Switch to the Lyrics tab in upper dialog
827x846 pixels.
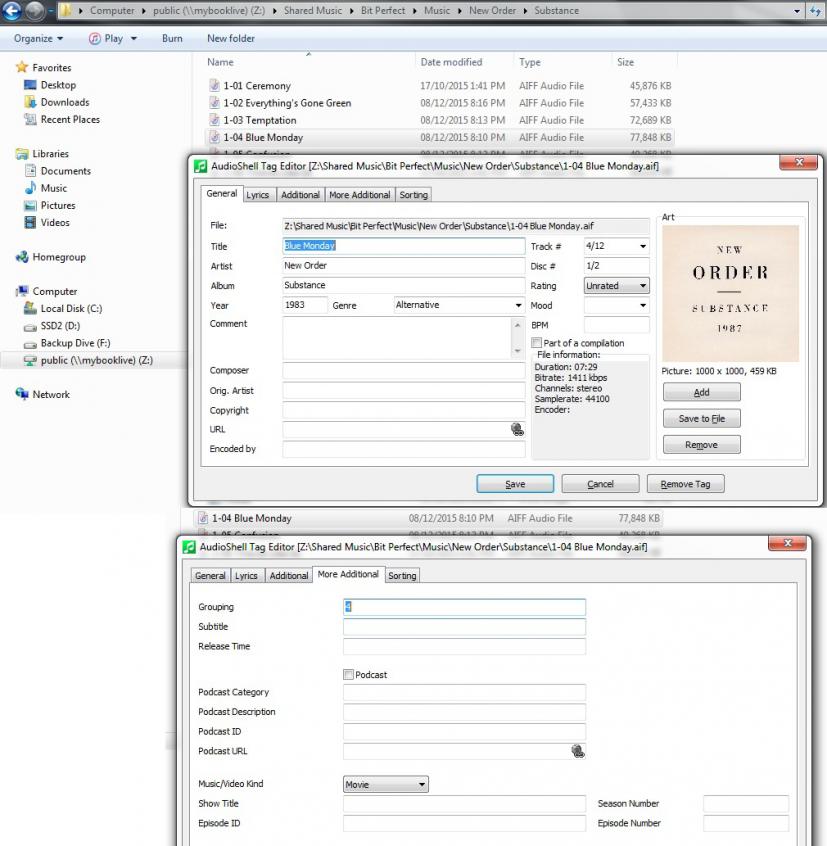[x=258, y=195]
